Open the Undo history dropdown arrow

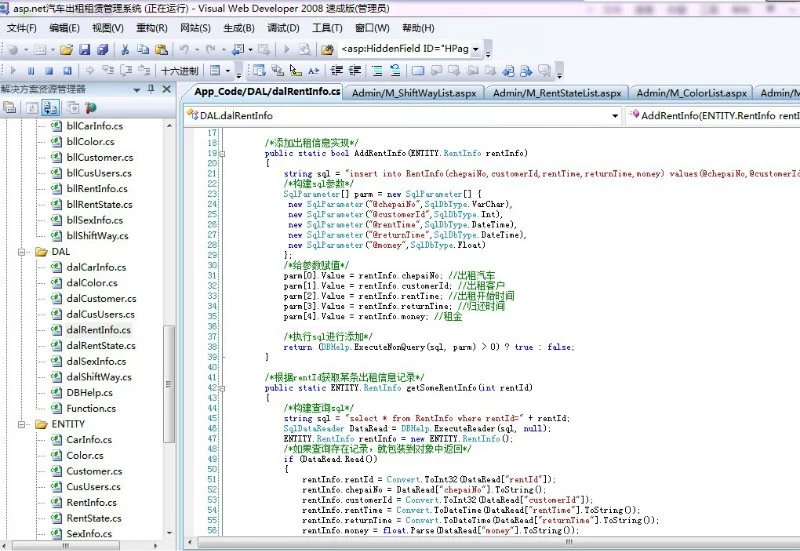click(x=196, y=49)
